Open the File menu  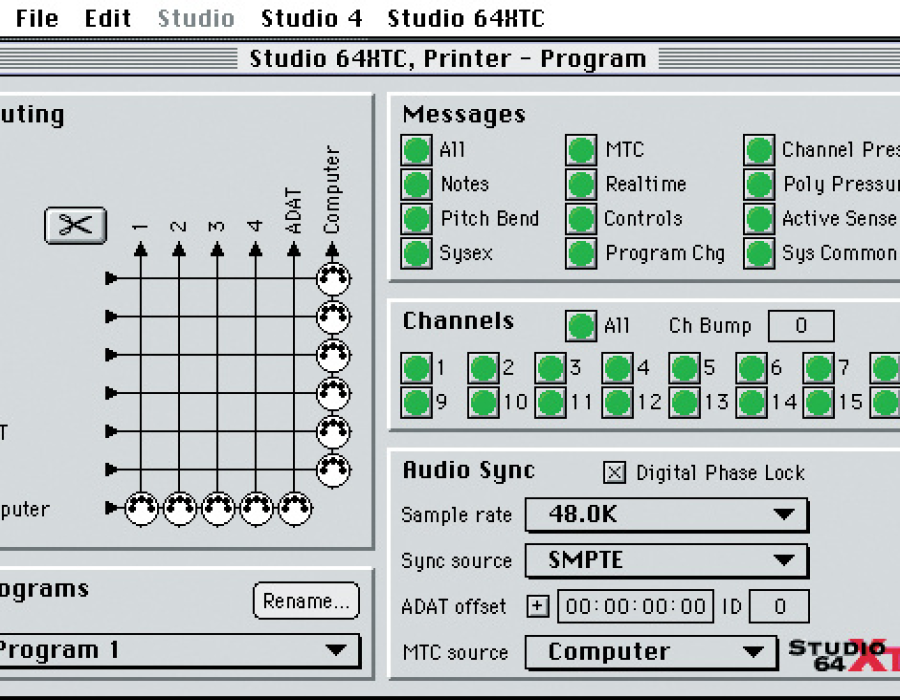(x=37, y=18)
